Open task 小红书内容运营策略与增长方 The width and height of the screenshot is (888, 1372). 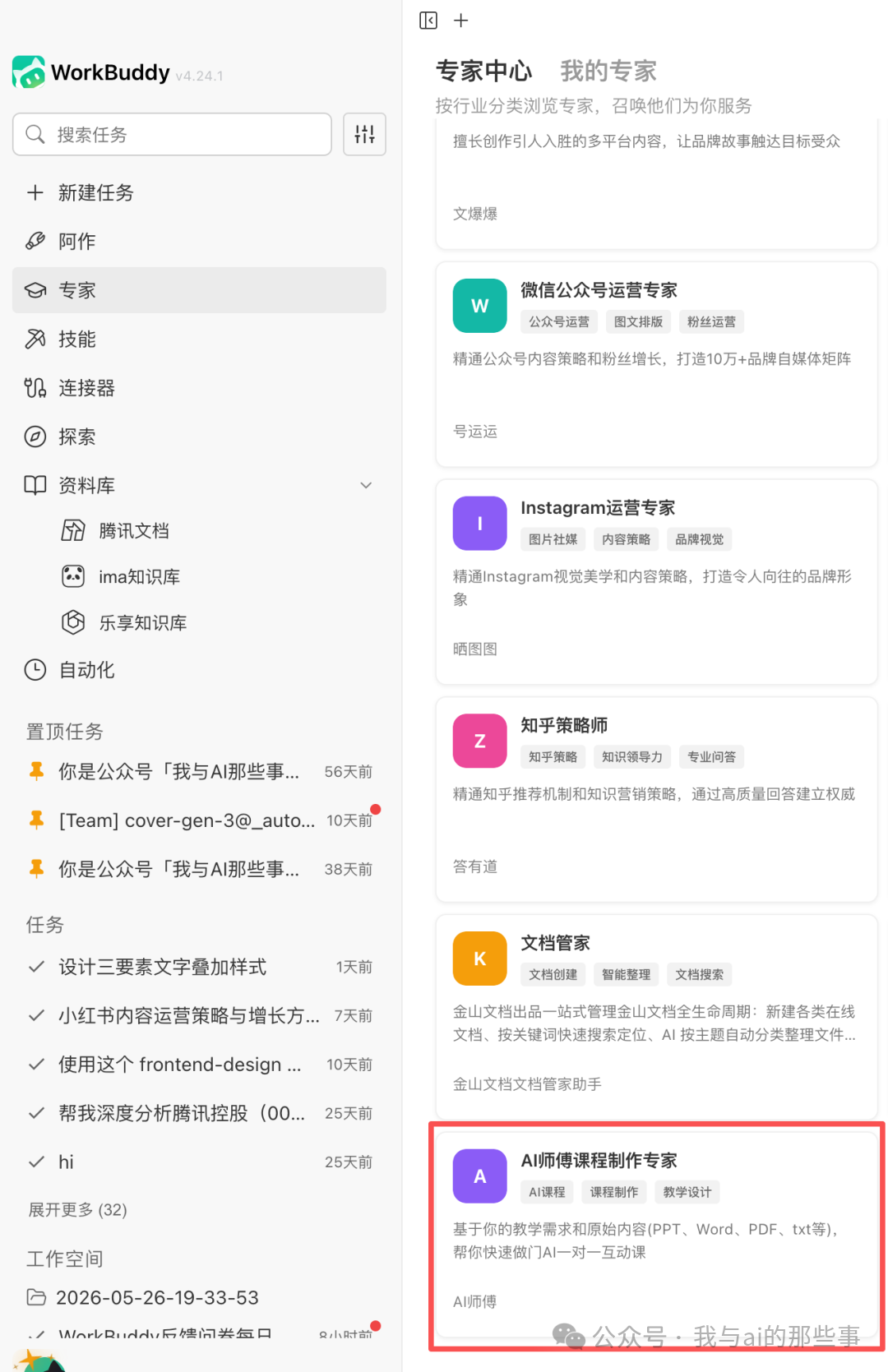point(199,1016)
